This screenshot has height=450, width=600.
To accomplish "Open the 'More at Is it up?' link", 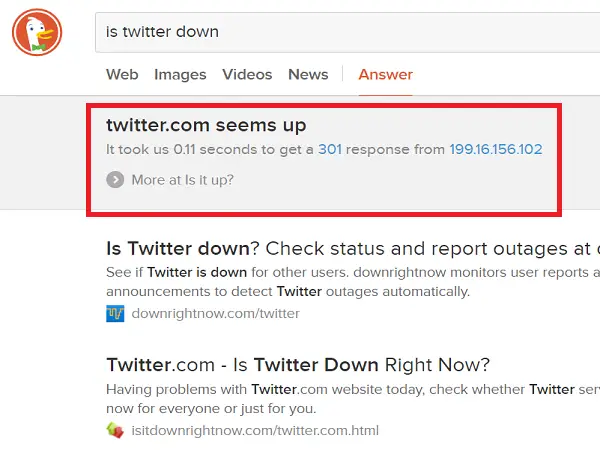I will click(183, 180).
